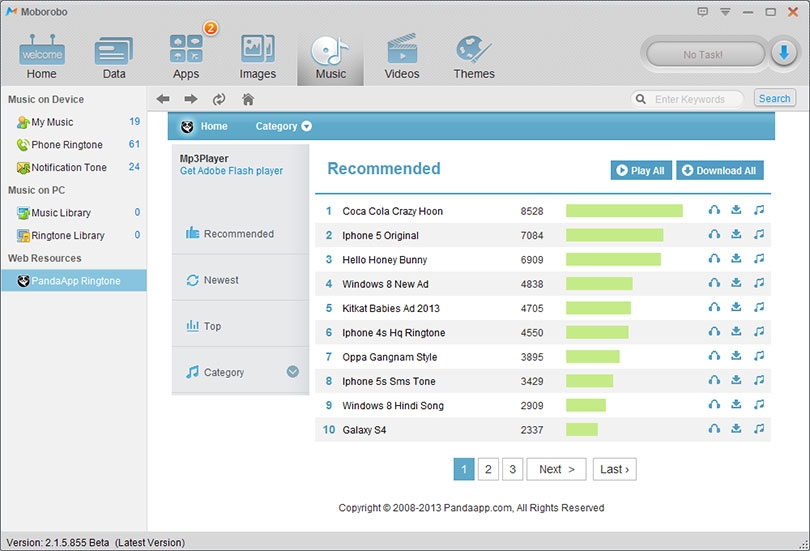The height and width of the screenshot is (551, 810).
Task: Jump to the Last page
Action: coord(615,469)
